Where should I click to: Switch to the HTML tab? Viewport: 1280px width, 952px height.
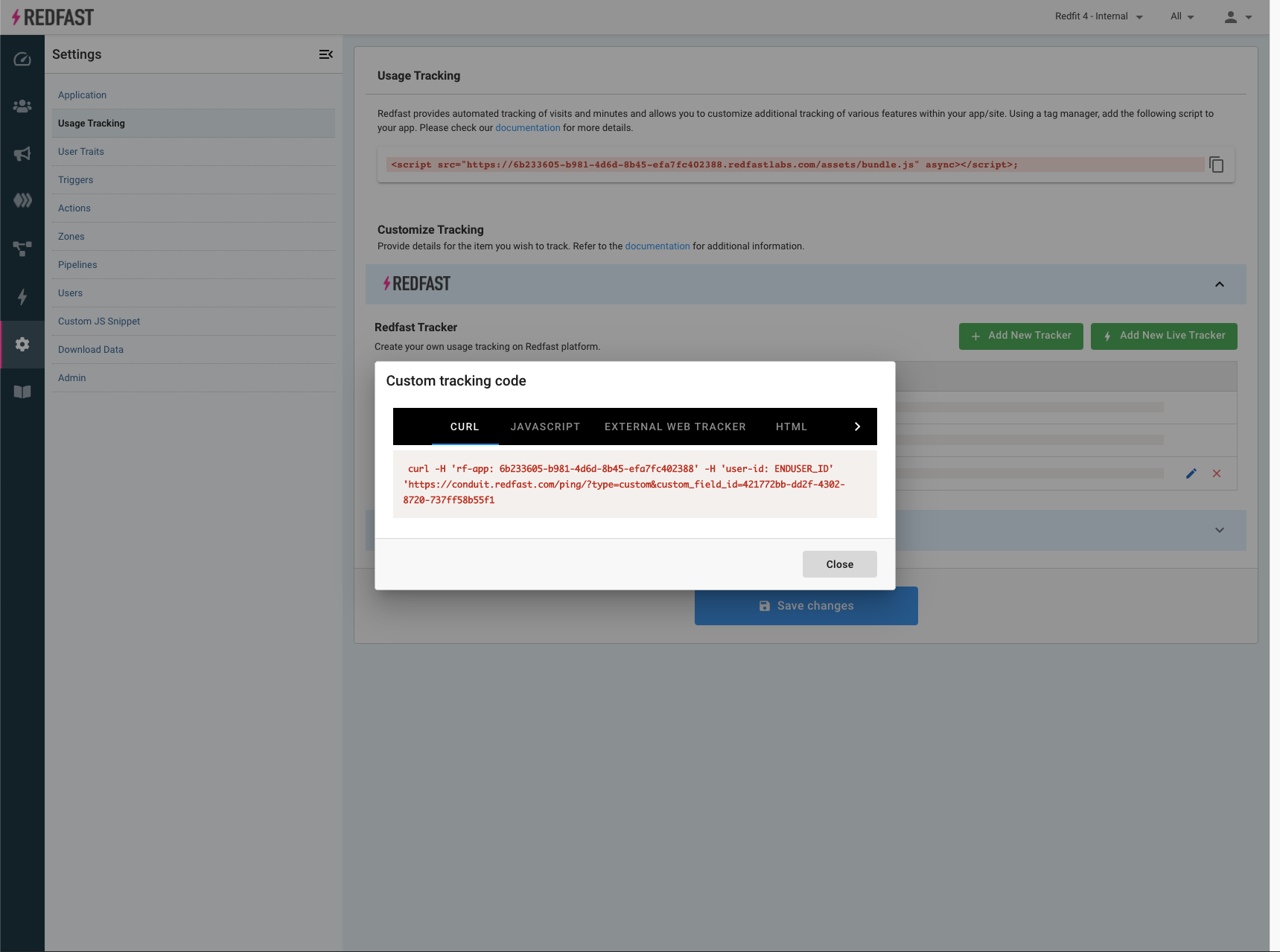(792, 427)
